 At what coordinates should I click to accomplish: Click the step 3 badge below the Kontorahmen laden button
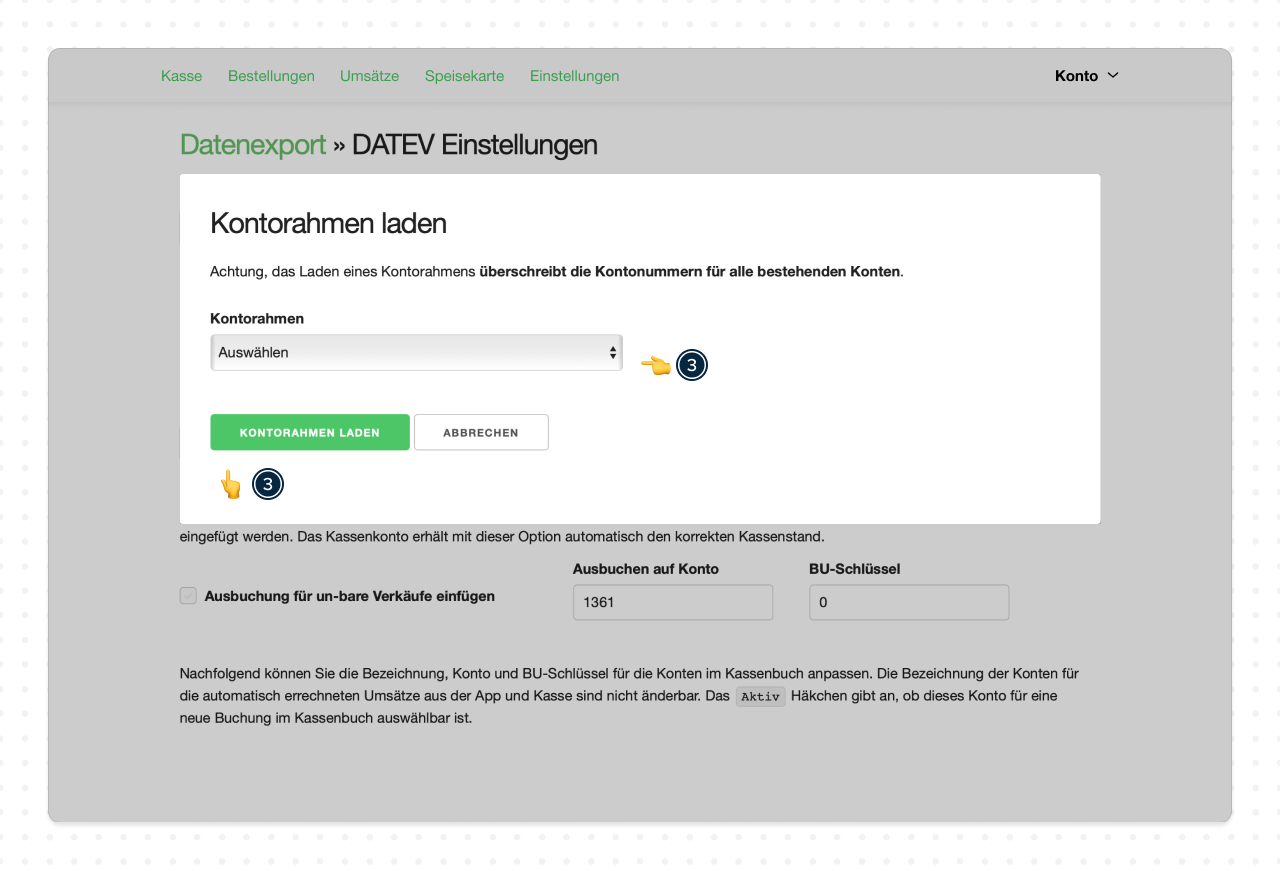click(268, 485)
